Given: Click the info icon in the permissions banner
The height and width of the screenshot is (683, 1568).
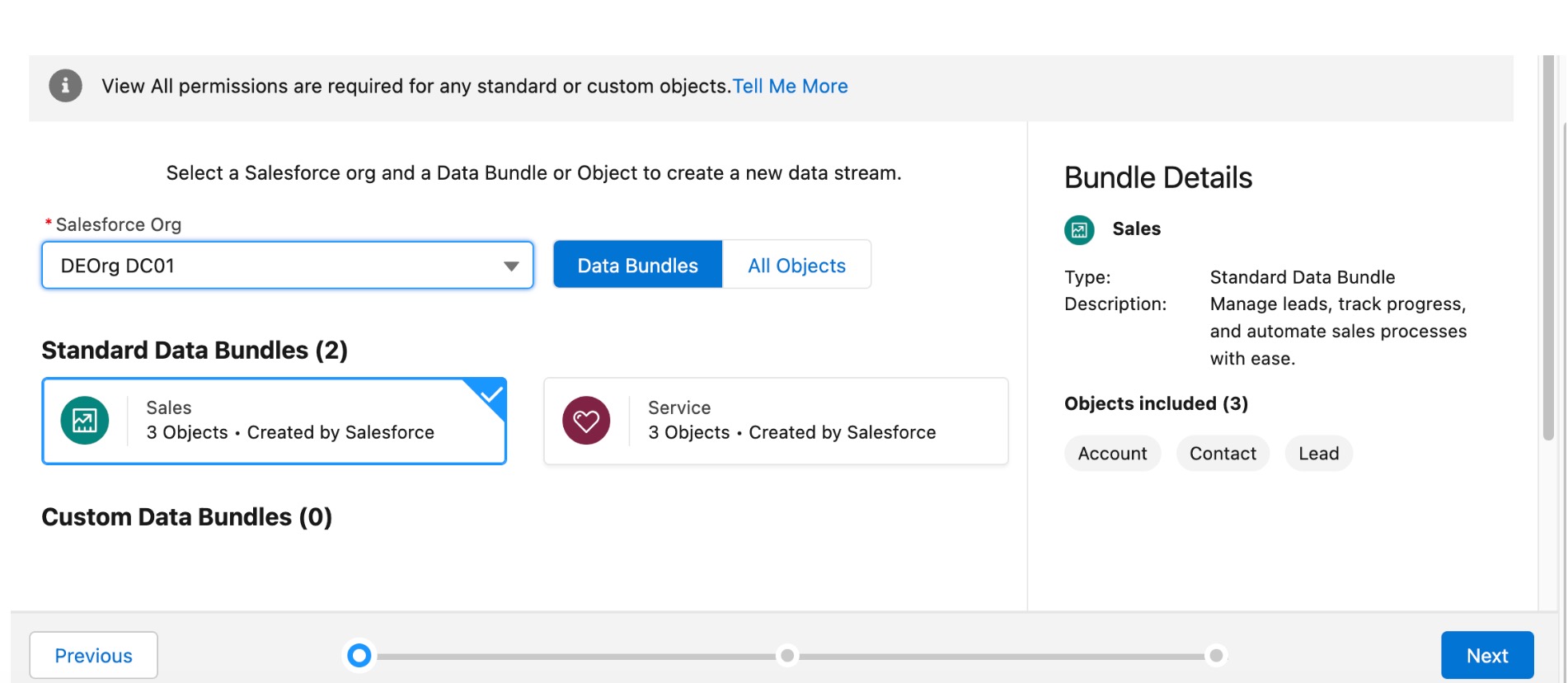Looking at the screenshot, I should (x=65, y=86).
